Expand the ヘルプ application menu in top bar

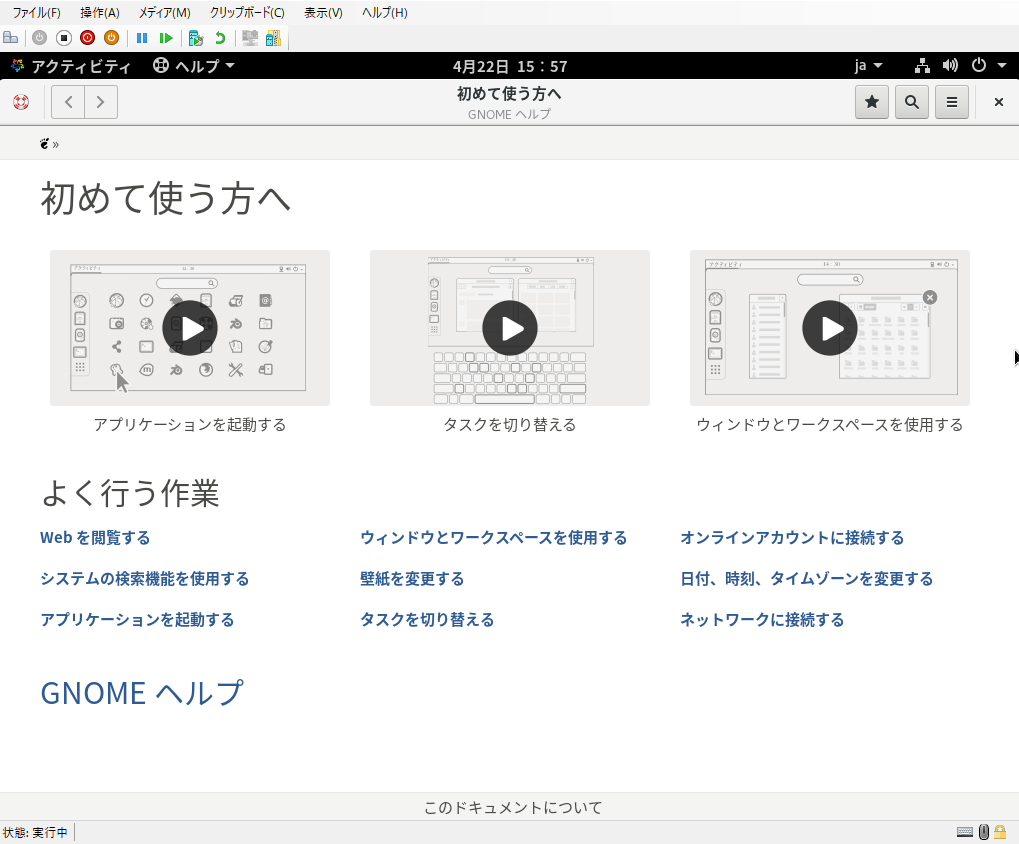[x=194, y=66]
